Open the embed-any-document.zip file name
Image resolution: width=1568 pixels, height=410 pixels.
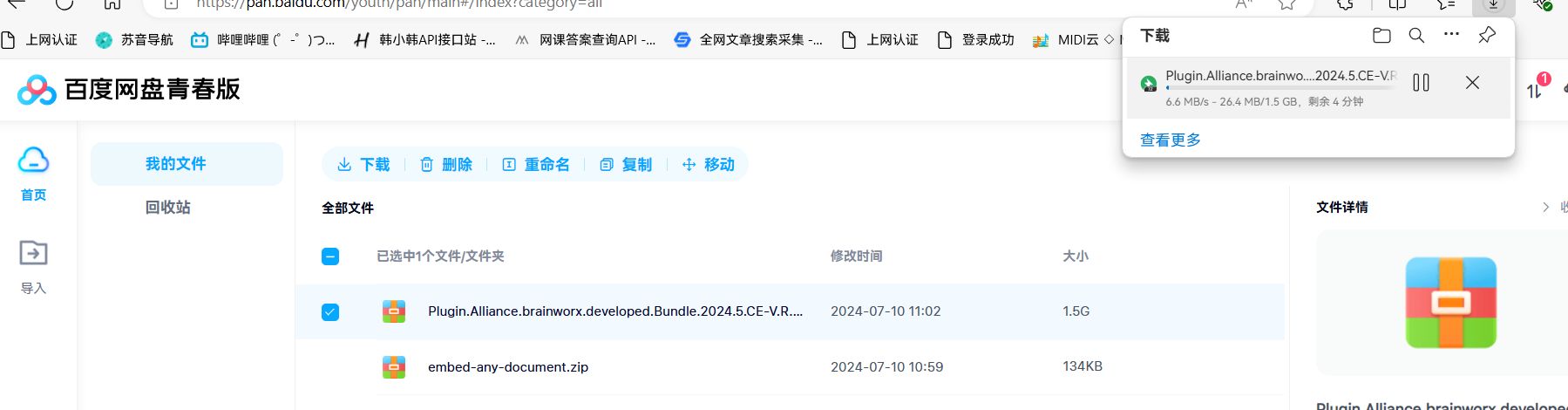point(508,367)
